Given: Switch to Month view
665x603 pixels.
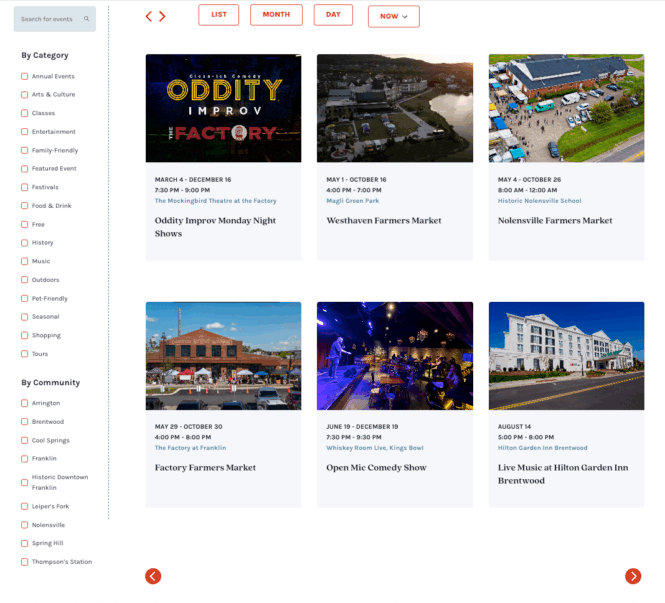Looking at the screenshot, I should tap(276, 15).
